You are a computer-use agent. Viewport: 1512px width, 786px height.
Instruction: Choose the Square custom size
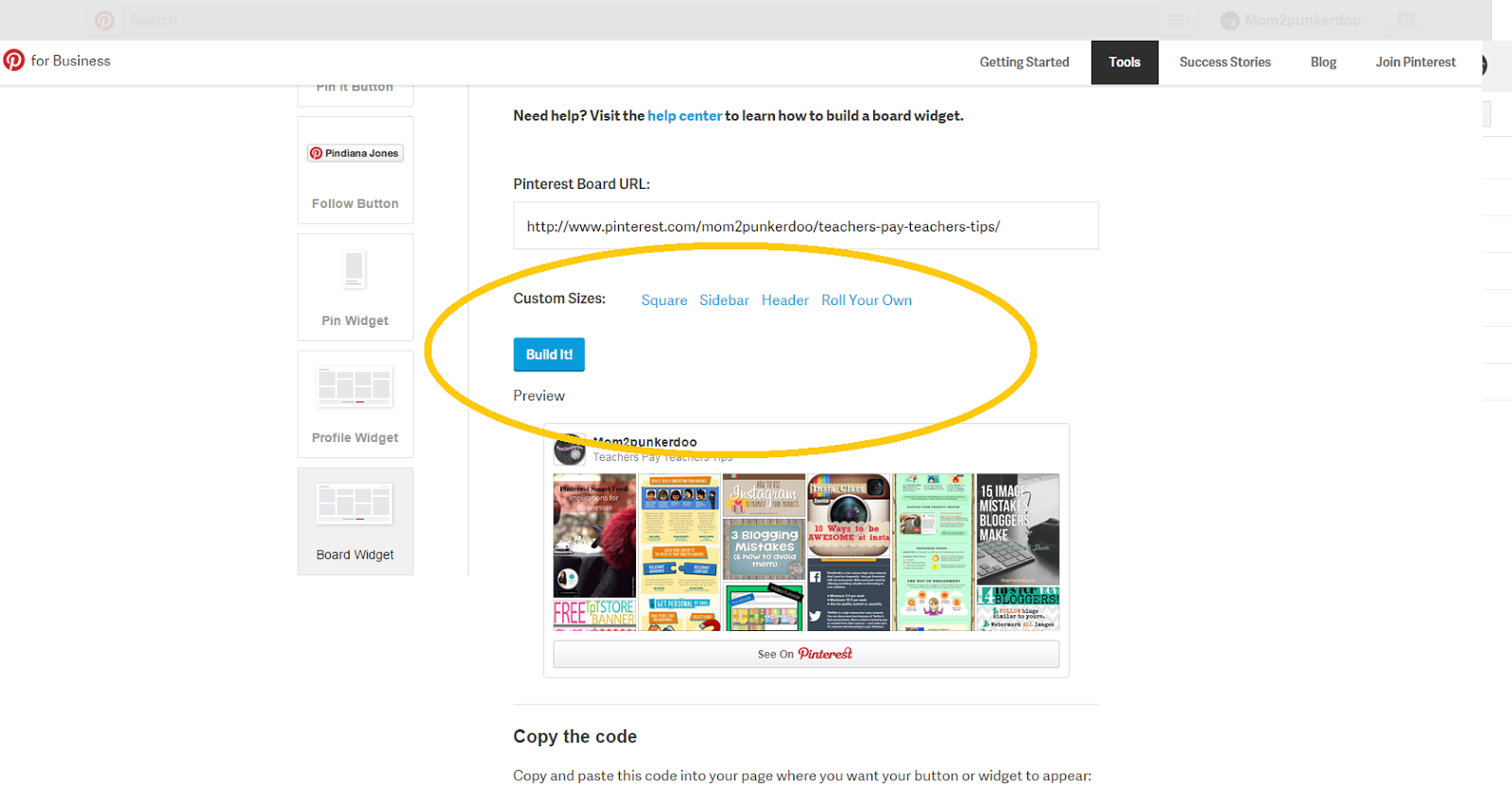click(x=664, y=300)
